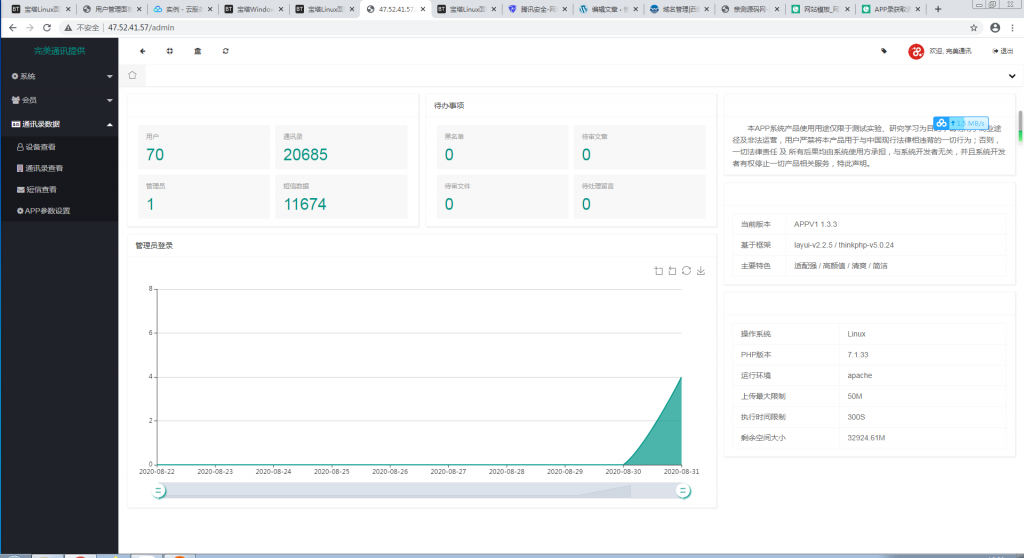The image size is (1024, 558).
Task: Click the refresh icon in admin toolbar
Action: click(225, 51)
